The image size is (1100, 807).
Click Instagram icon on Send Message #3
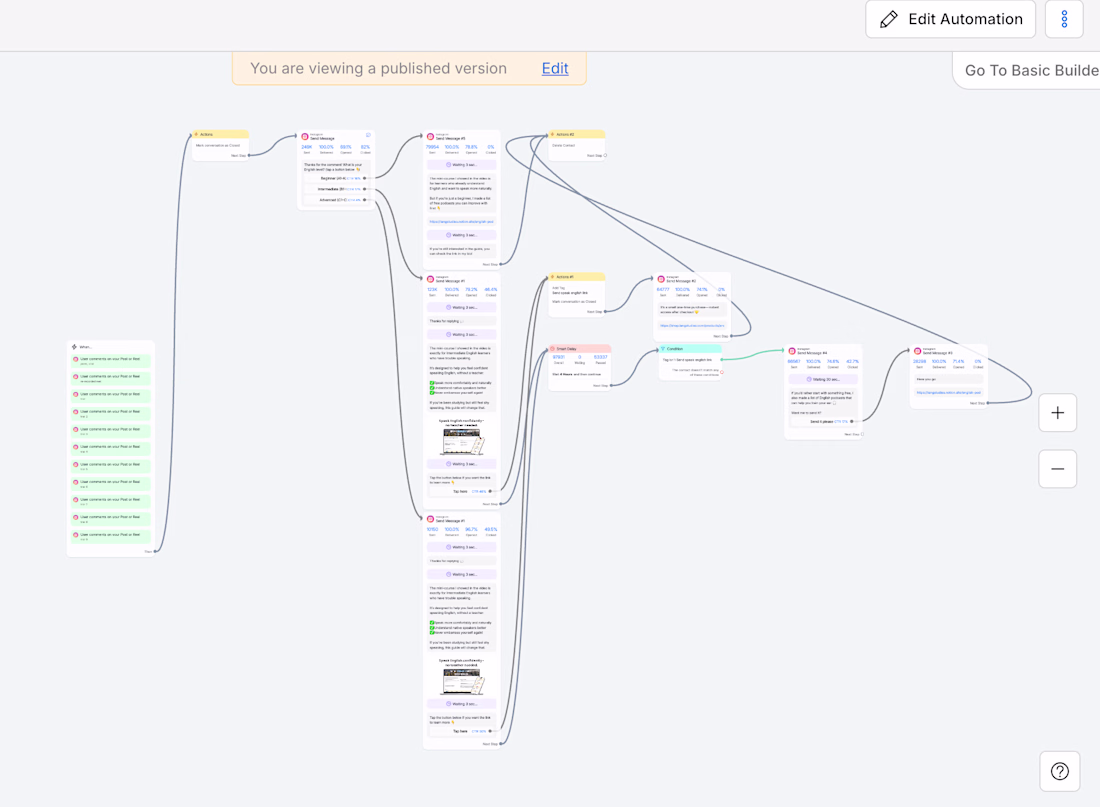click(x=918, y=351)
